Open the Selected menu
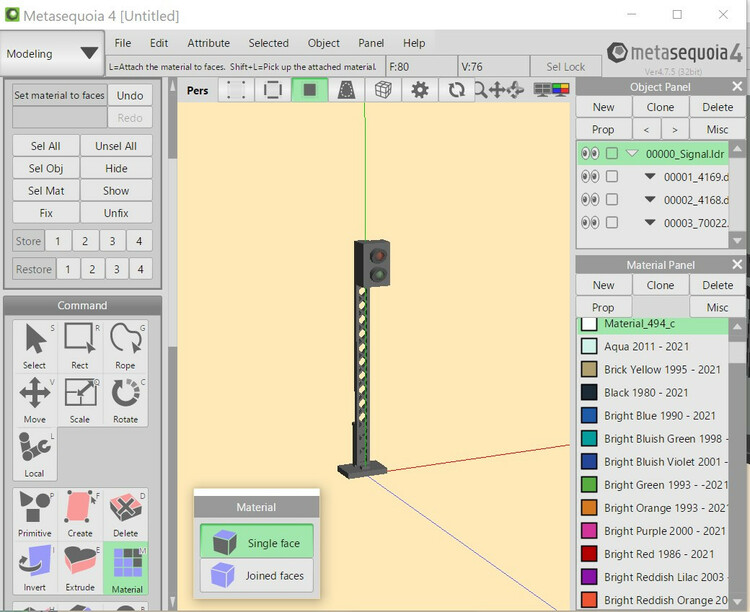Screen dimensions: 750x612 [268, 43]
